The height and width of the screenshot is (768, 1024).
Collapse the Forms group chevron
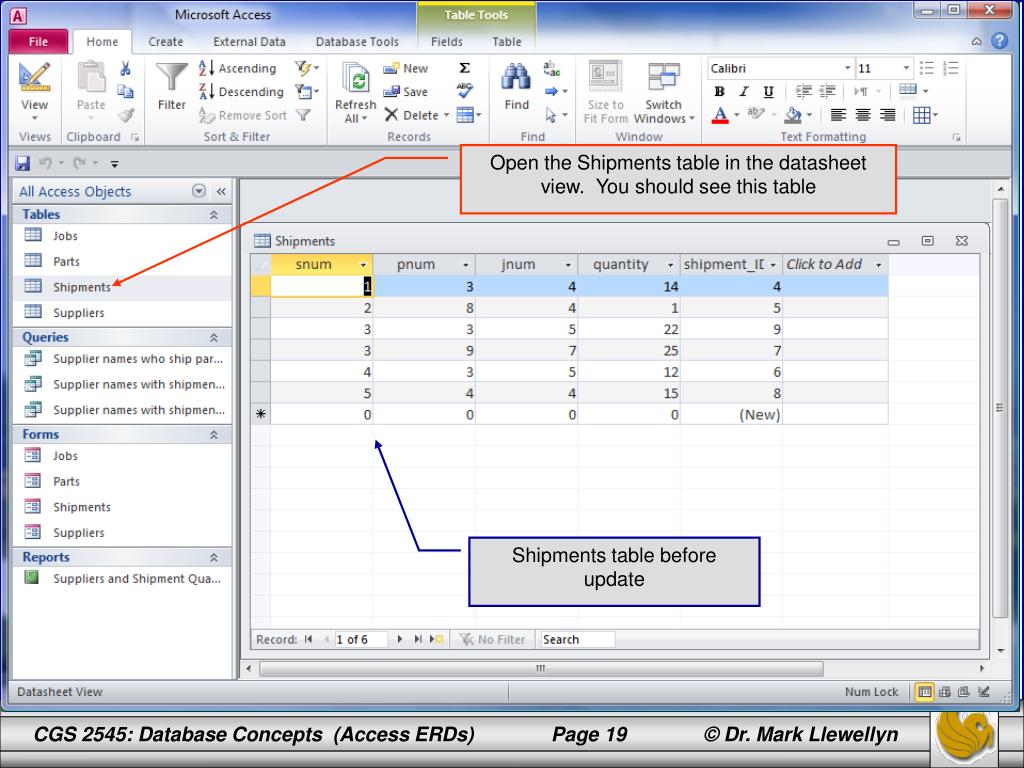coord(214,435)
